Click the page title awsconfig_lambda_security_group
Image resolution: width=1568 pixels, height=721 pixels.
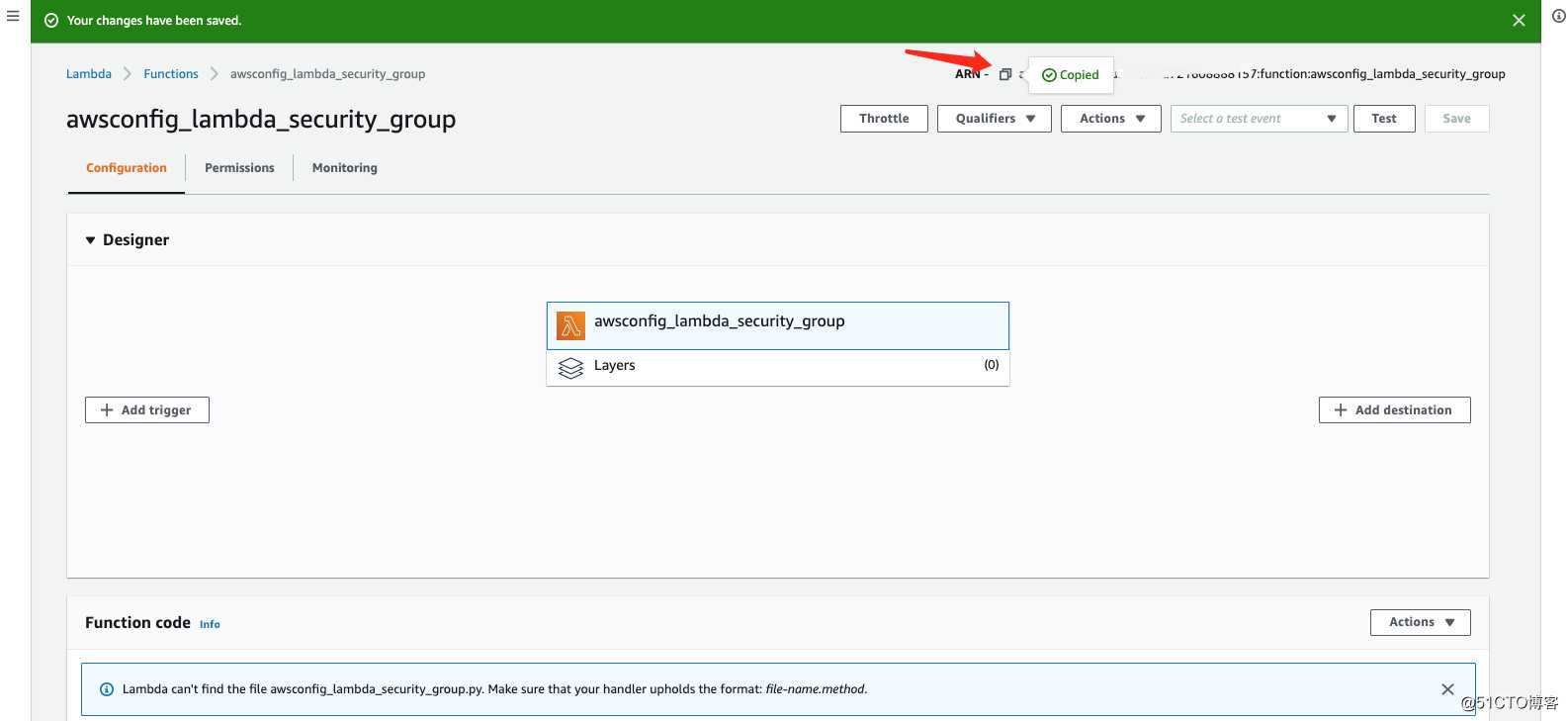(x=261, y=120)
